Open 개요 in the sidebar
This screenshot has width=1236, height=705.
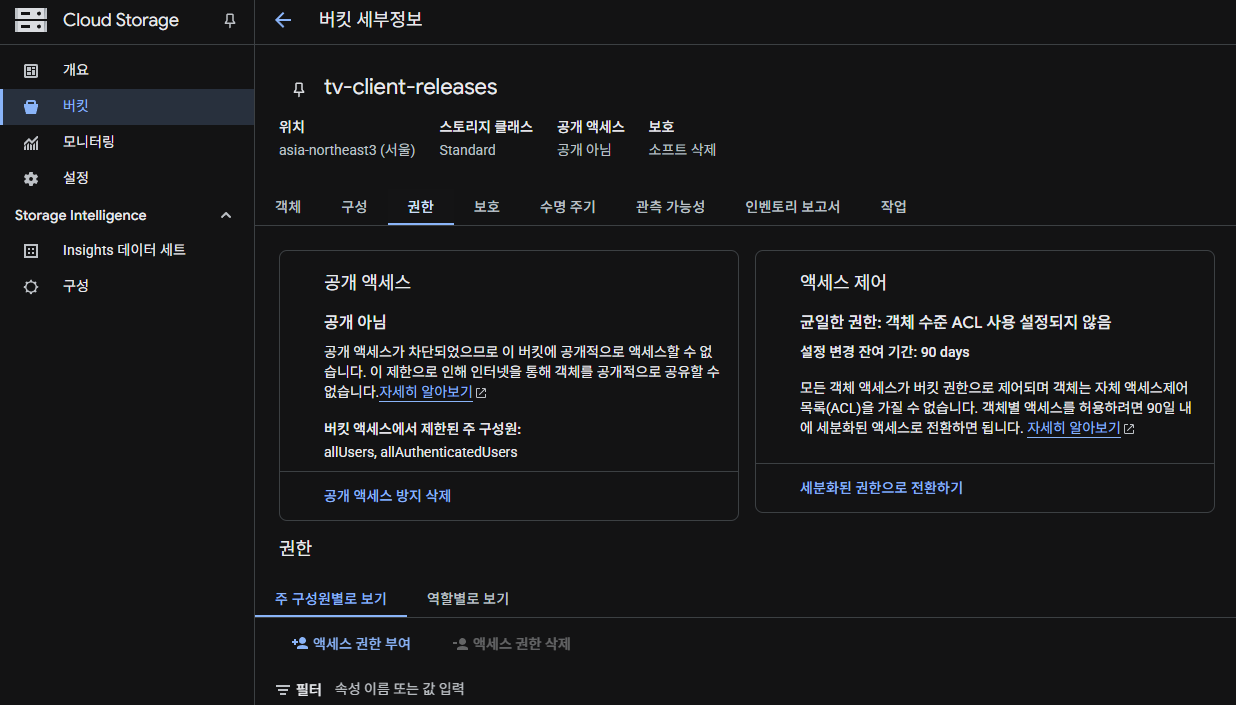tap(127, 70)
